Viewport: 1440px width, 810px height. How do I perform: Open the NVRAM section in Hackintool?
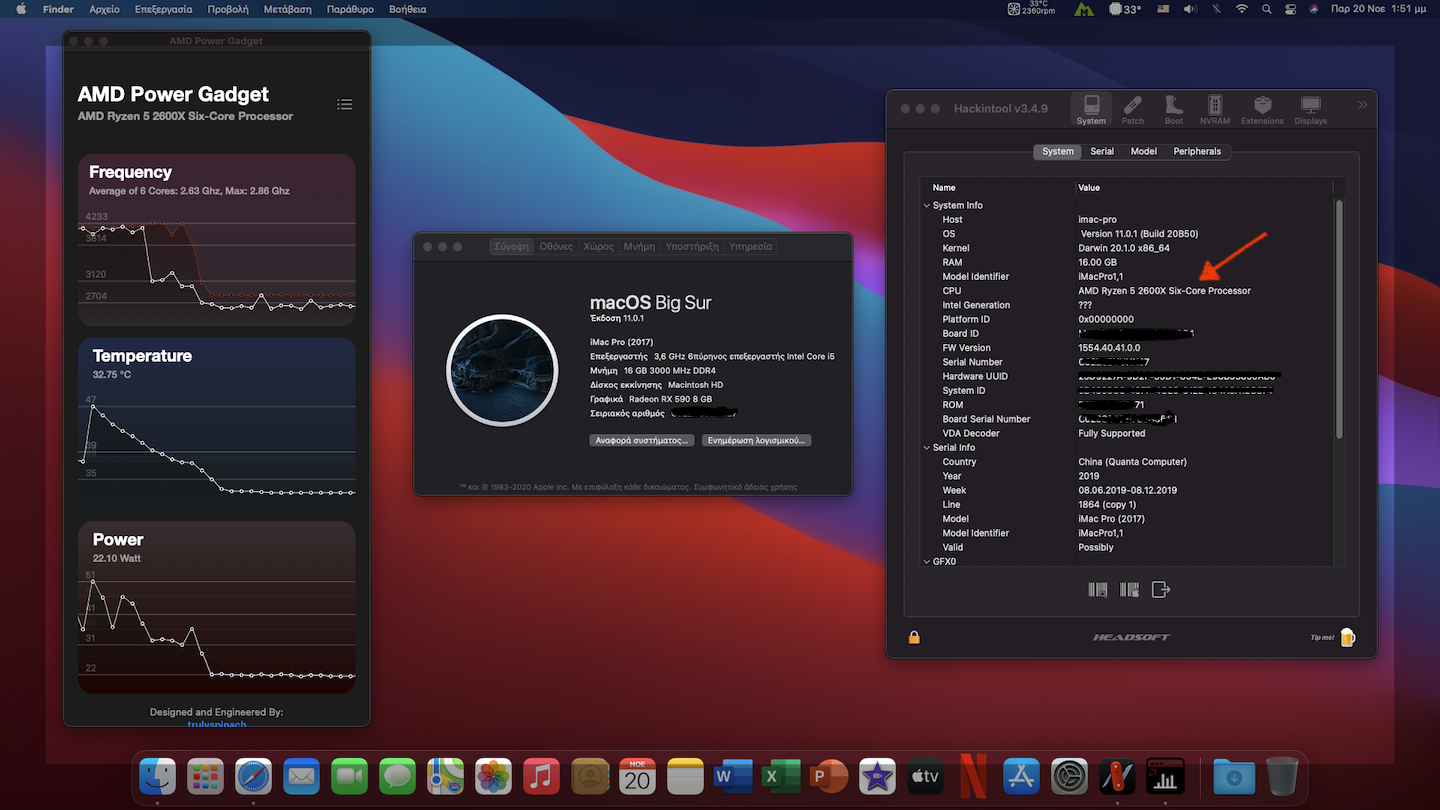pyautogui.click(x=1215, y=110)
